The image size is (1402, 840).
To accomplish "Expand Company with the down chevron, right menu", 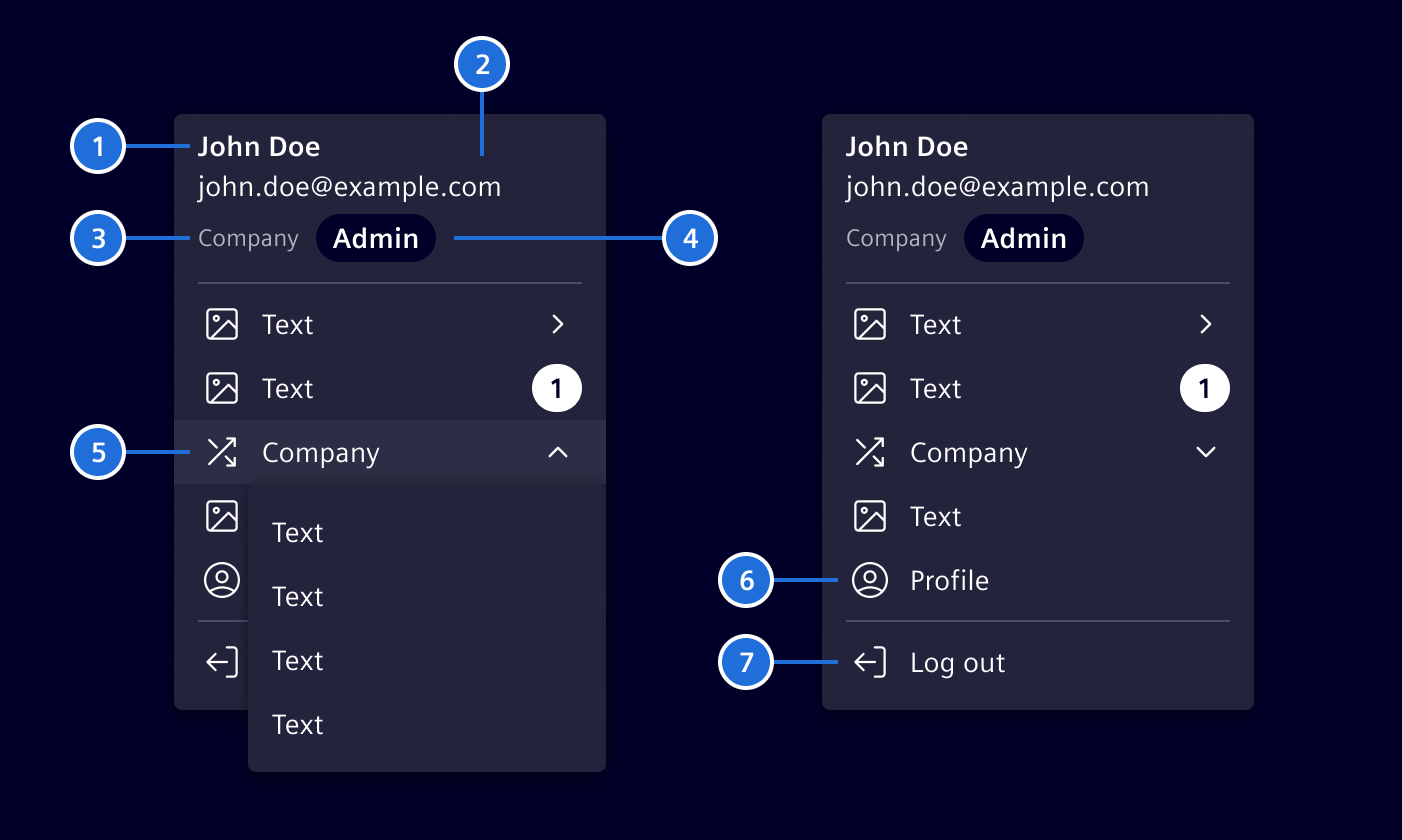I will point(1206,452).
